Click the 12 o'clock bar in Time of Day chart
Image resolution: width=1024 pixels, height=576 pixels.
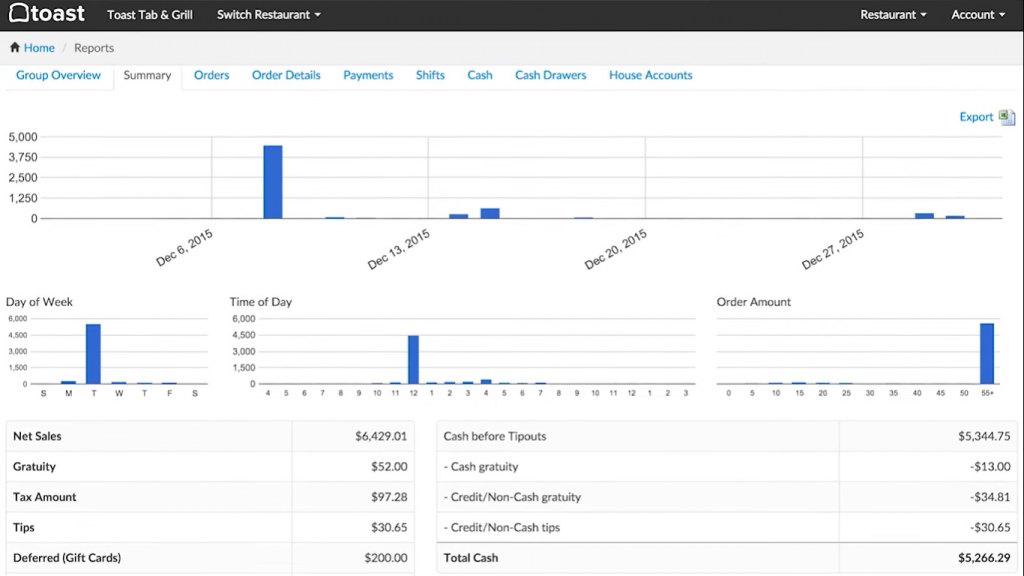(413, 360)
